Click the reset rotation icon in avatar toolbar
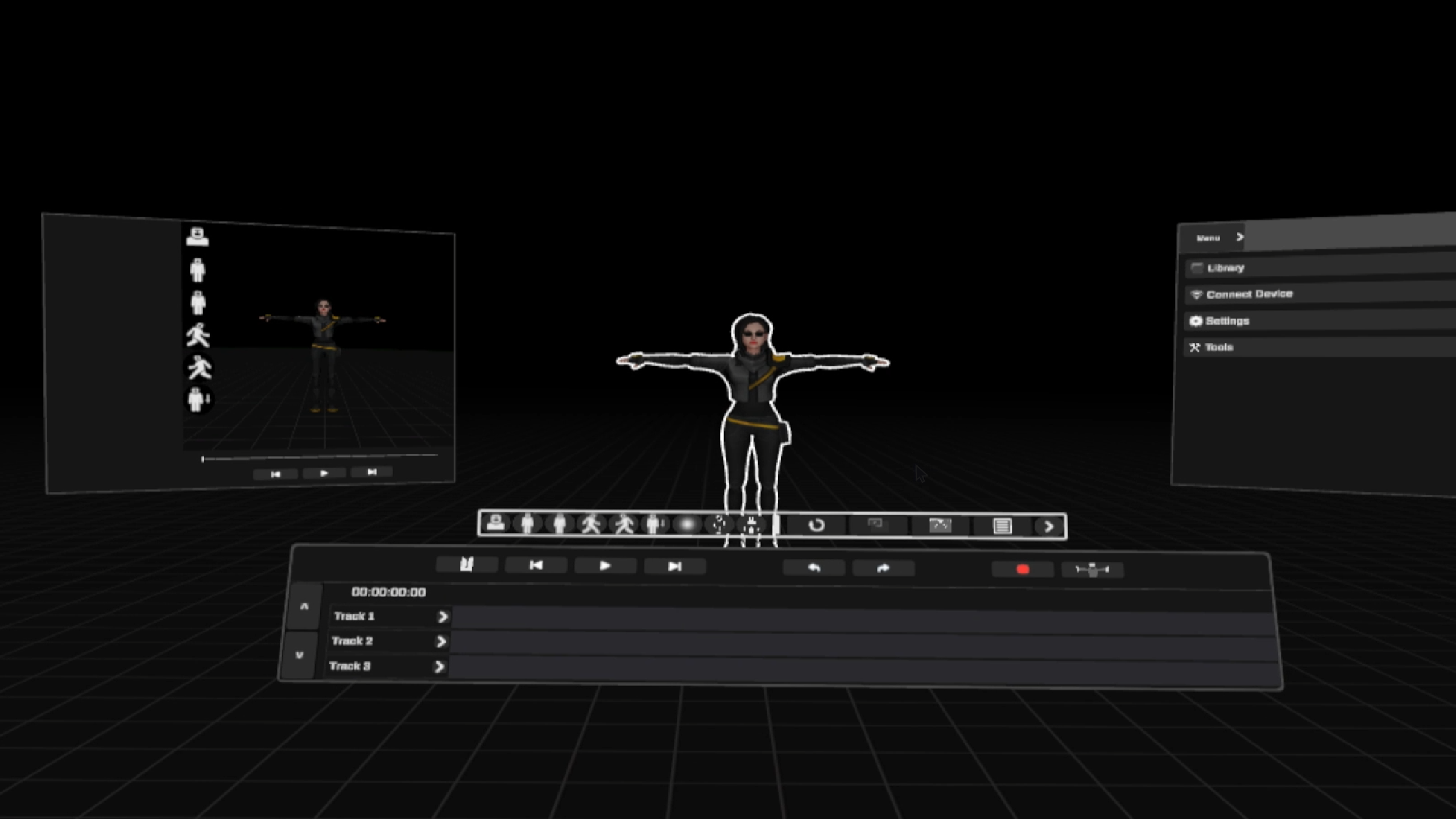This screenshot has width=1456, height=819. [816, 526]
